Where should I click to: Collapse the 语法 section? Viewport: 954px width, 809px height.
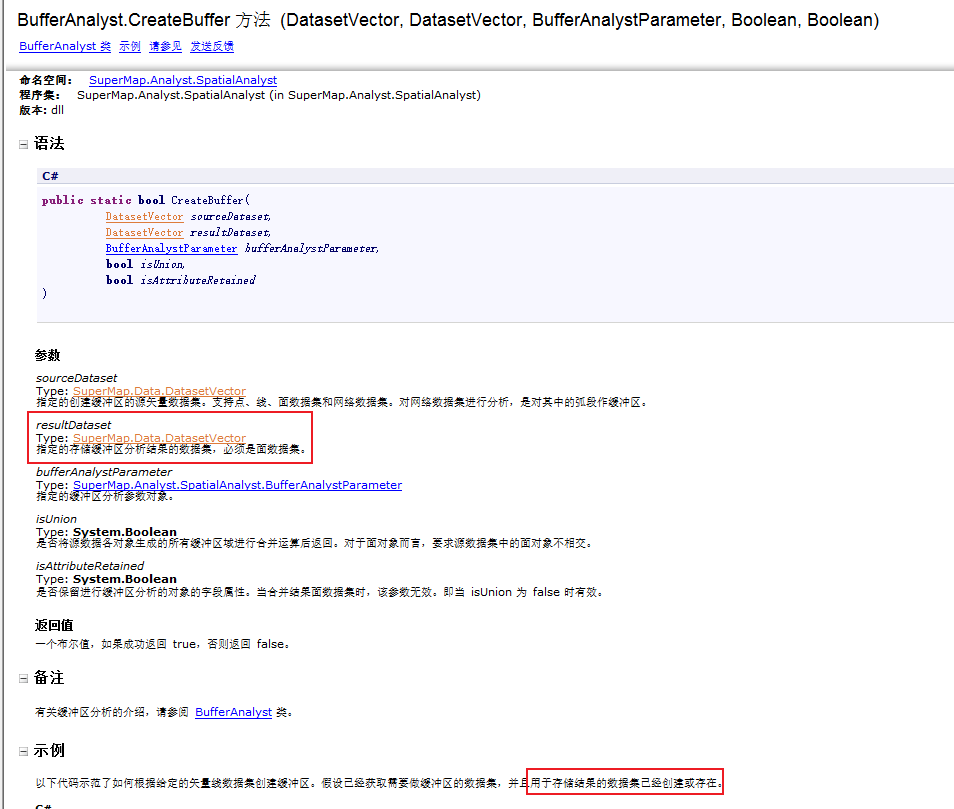pyautogui.click(x=23, y=145)
